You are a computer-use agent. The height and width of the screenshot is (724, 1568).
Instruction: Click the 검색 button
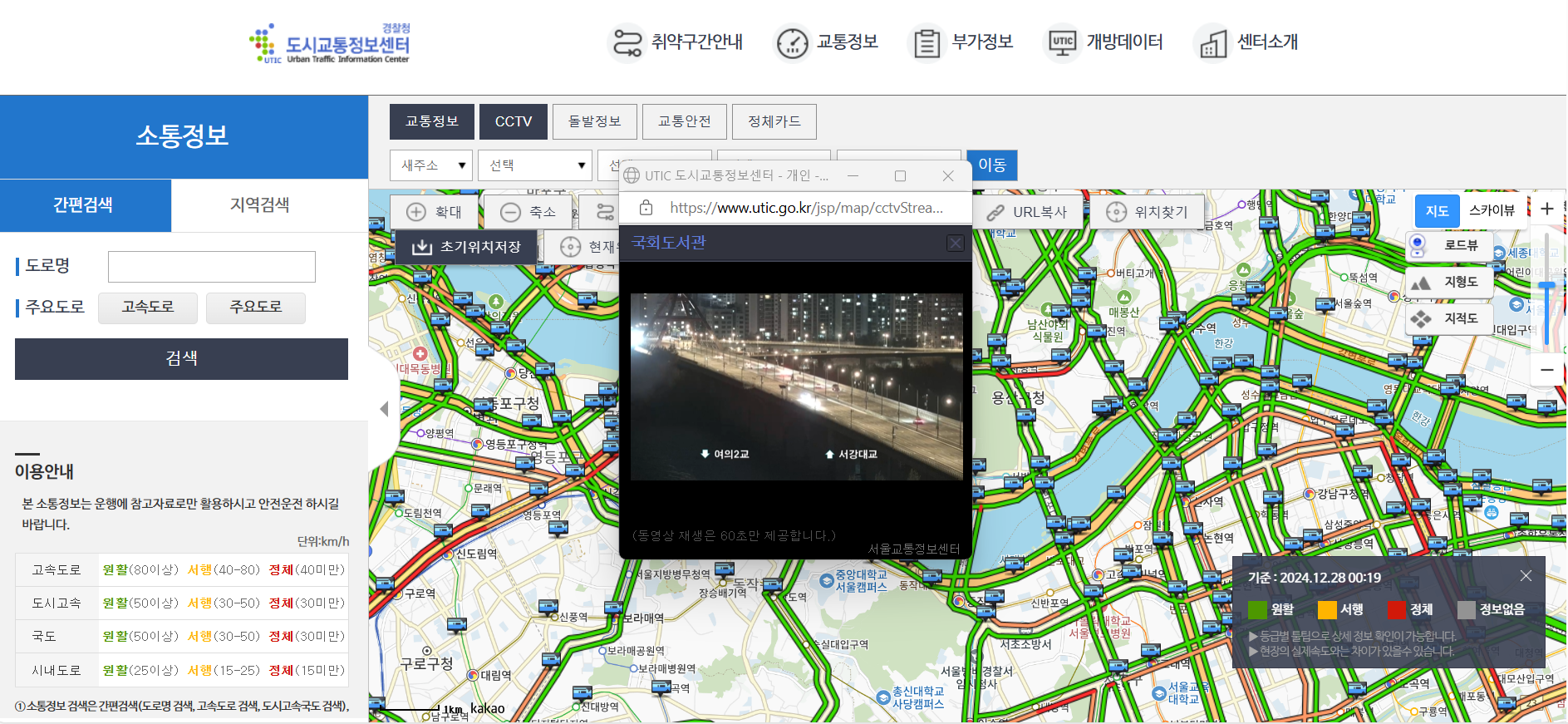click(181, 359)
